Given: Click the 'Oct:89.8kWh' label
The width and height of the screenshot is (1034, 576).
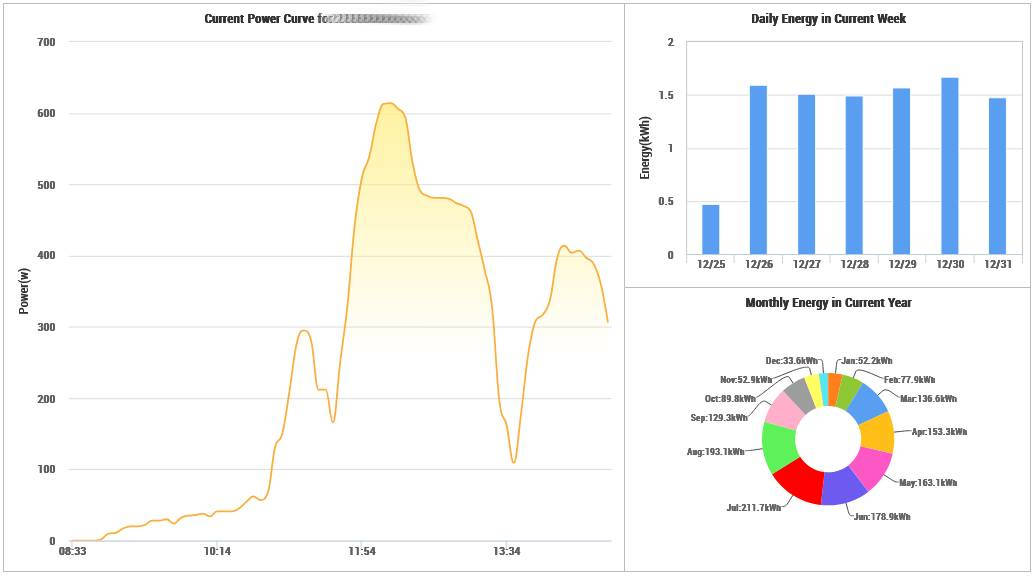Looking at the screenshot, I should pyautogui.click(x=730, y=399).
